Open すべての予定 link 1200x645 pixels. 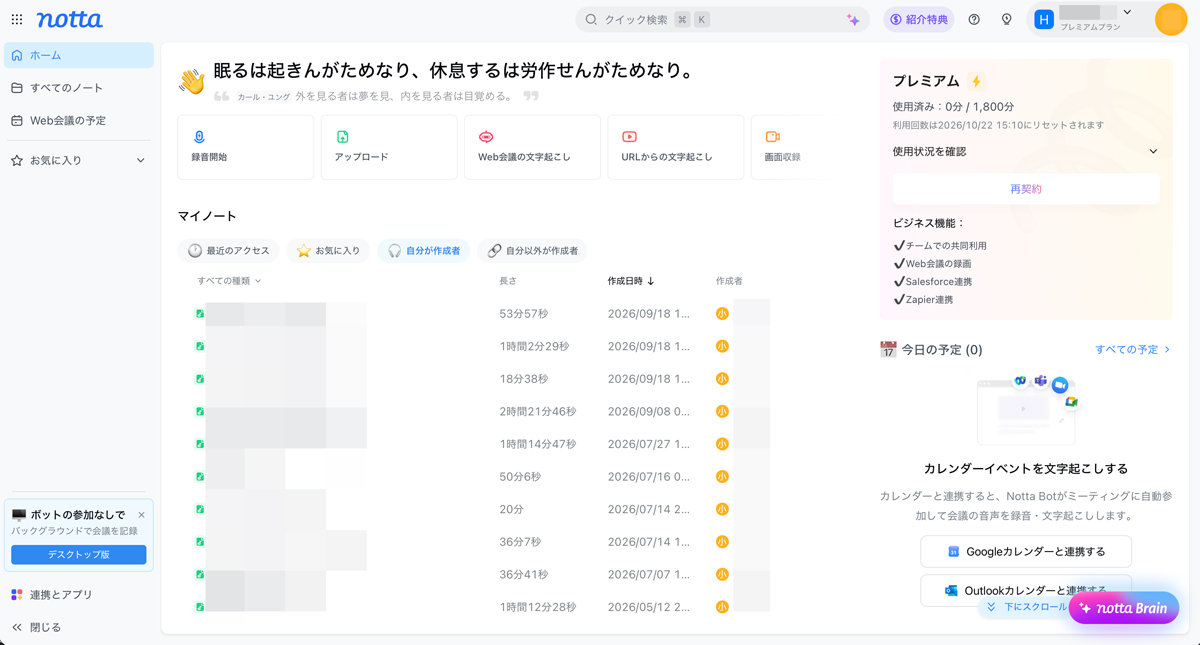click(x=1132, y=350)
